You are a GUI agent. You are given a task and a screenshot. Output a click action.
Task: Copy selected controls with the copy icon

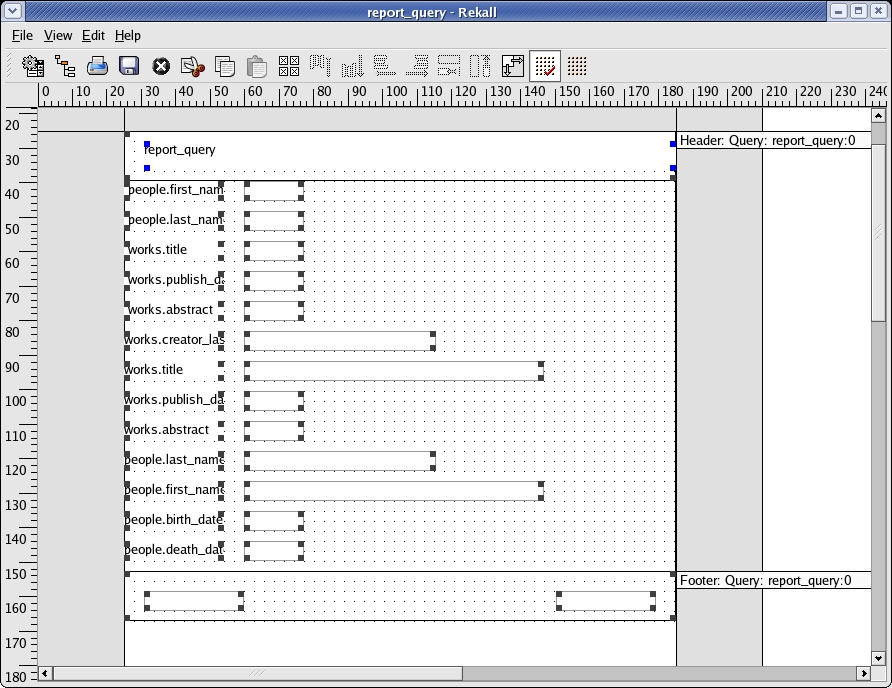click(225, 67)
